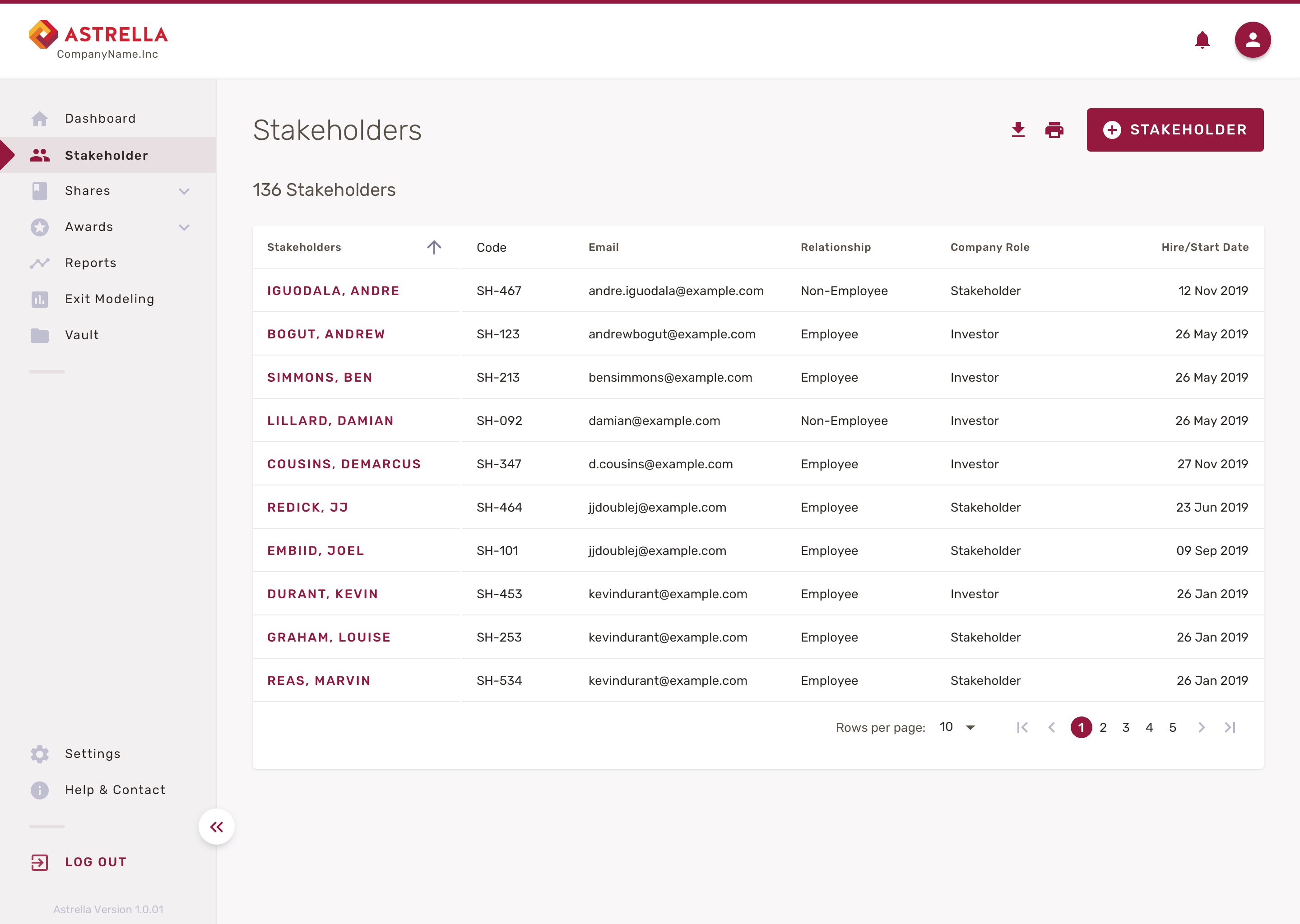Click the Settings gear in sidebar
1300x924 pixels.
(x=40, y=754)
